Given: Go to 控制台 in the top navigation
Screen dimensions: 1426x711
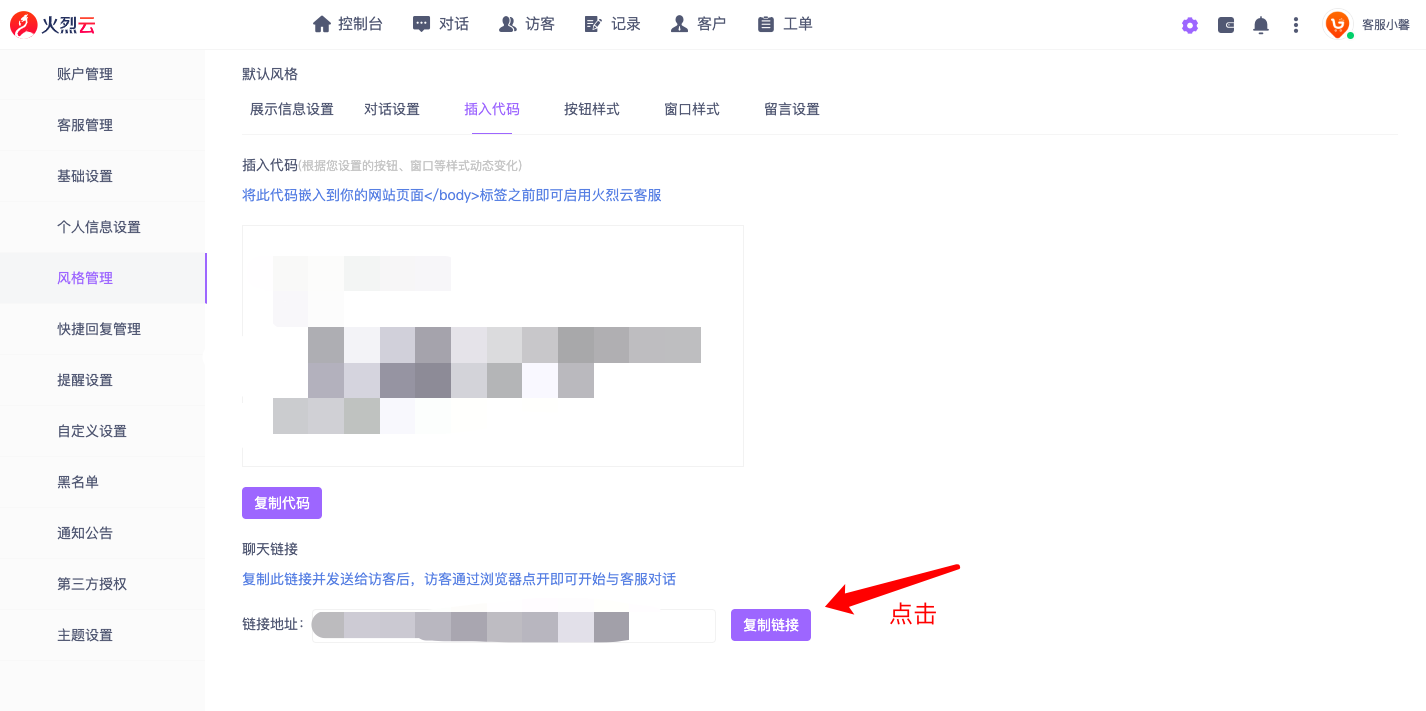Looking at the screenshot, I should (348, 24).
